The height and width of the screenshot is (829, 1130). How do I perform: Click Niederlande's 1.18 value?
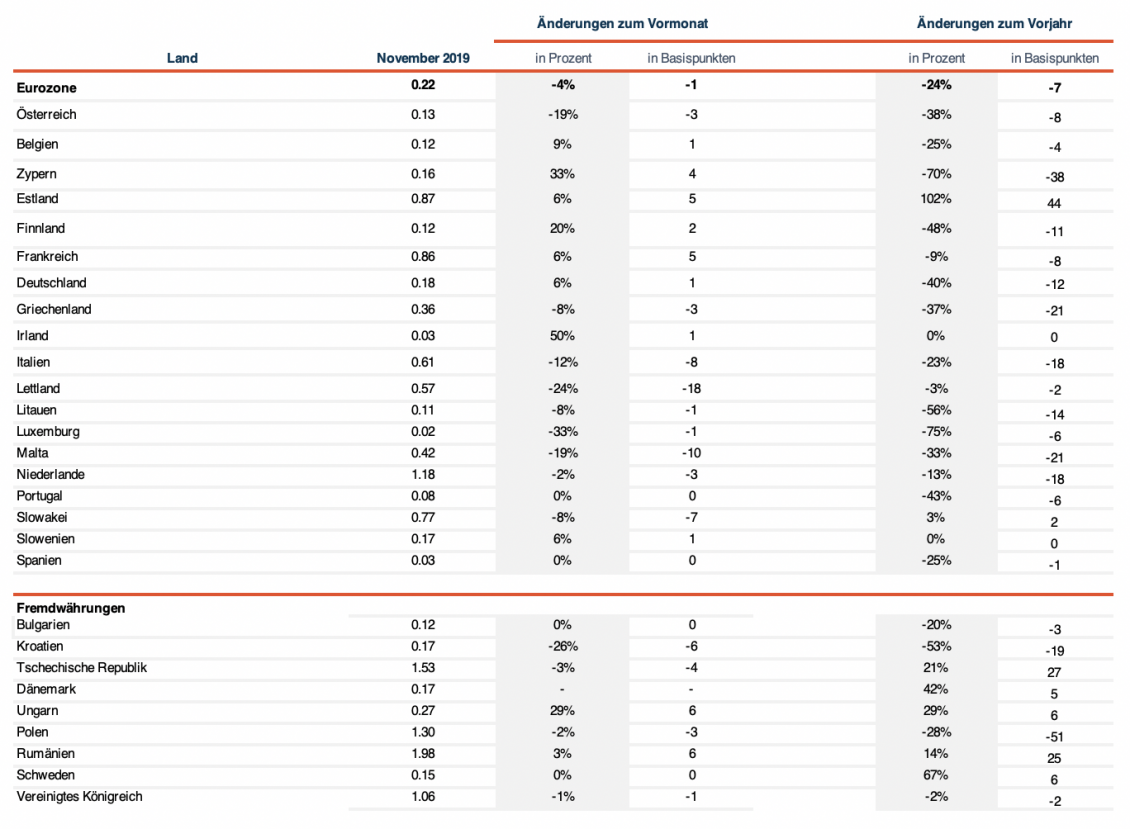[423, 474]
